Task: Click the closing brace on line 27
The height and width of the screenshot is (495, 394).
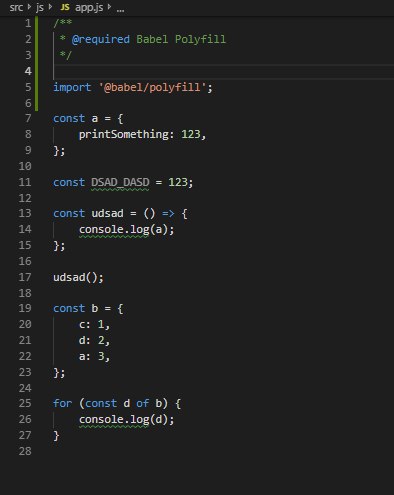Action: (56, 436)
